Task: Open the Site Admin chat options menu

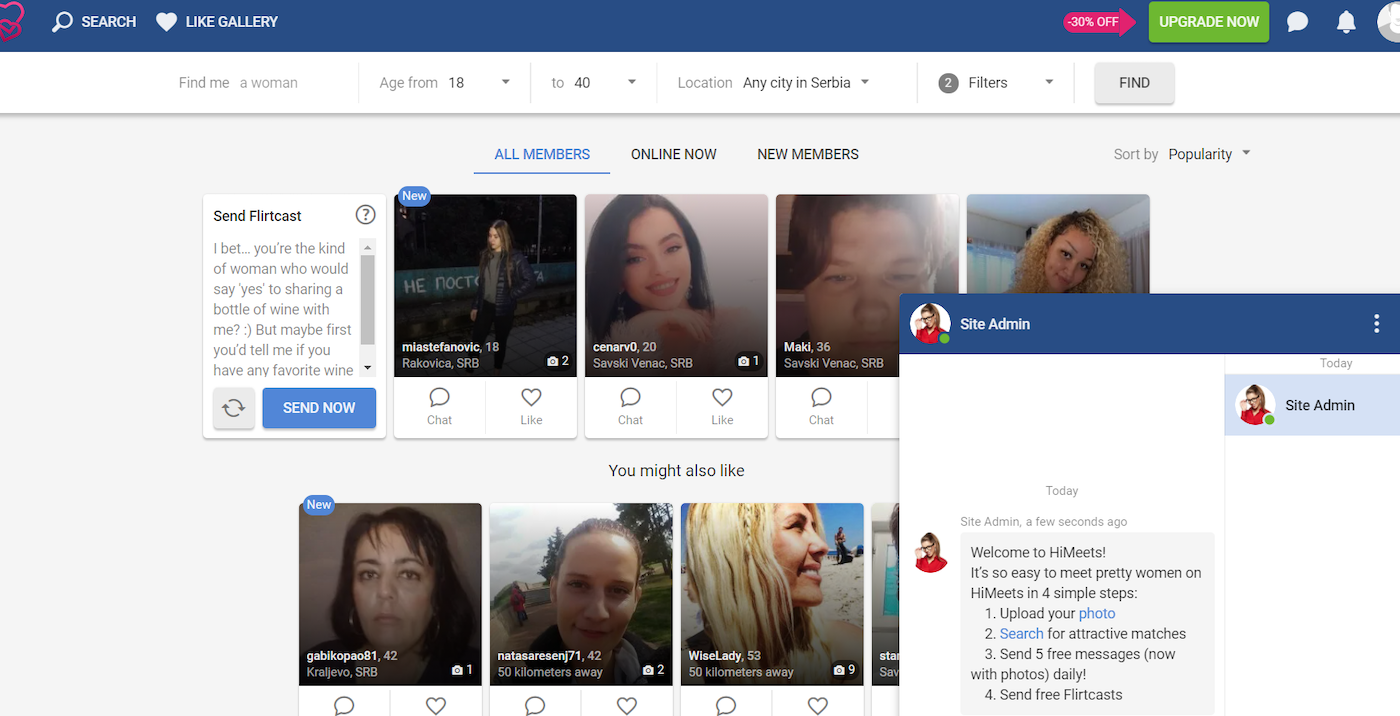Action: click(1377, 323)
